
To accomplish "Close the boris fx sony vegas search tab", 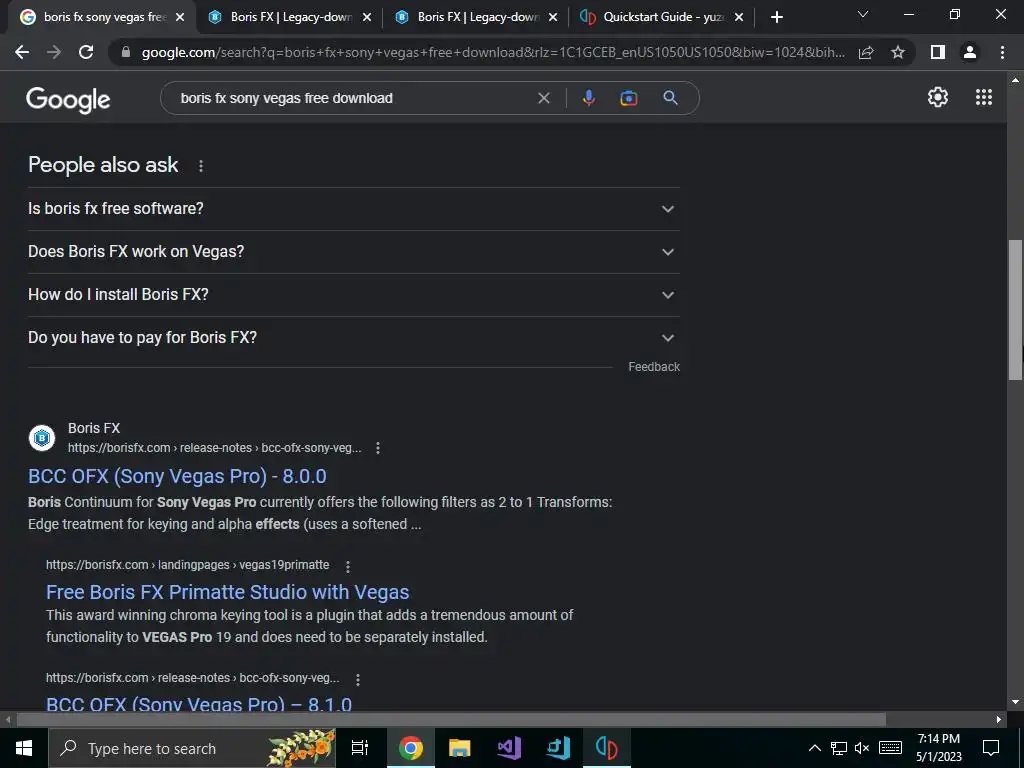I will tap(180, 18).
